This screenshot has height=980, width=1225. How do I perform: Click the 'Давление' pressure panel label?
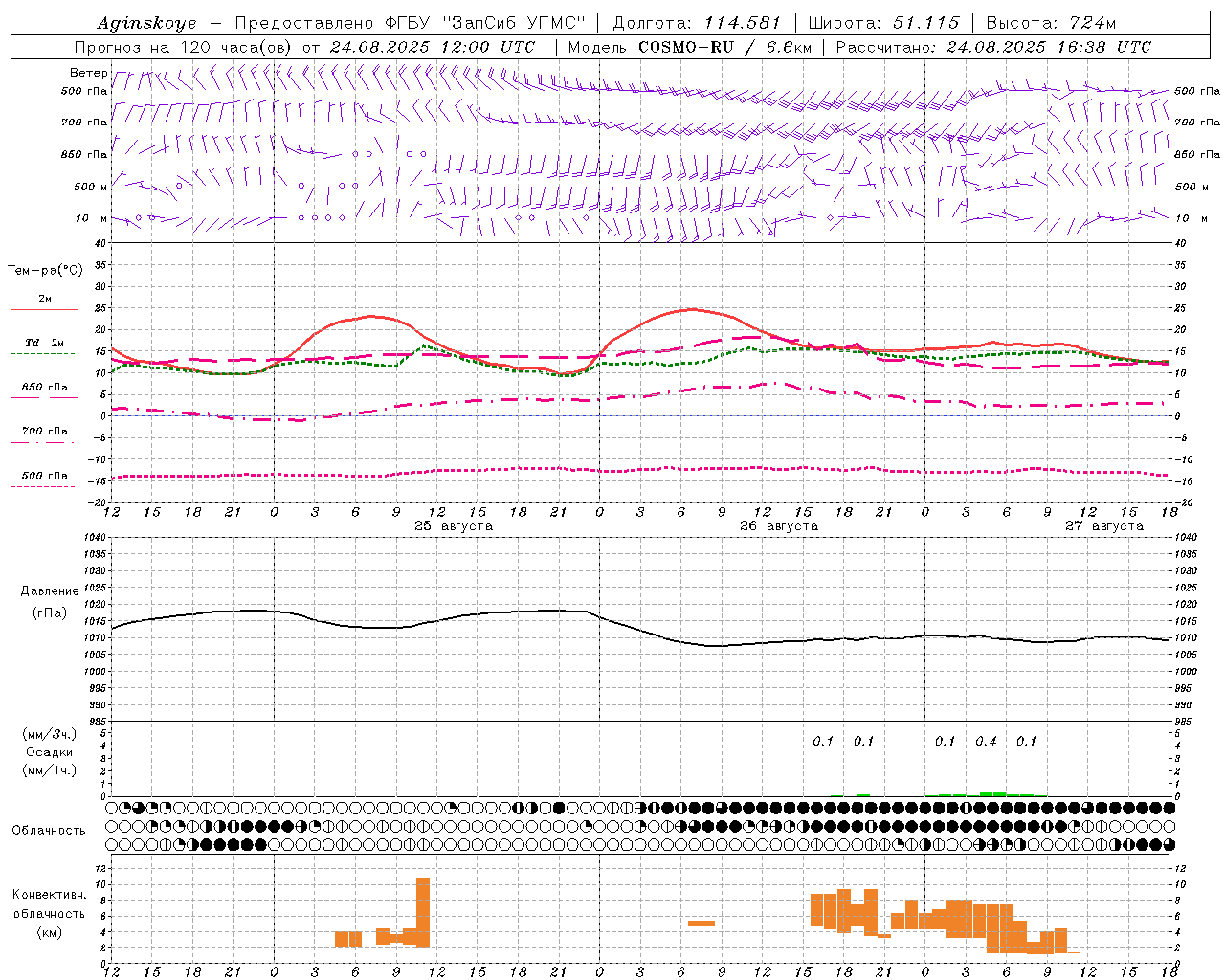tap(50, 591)
